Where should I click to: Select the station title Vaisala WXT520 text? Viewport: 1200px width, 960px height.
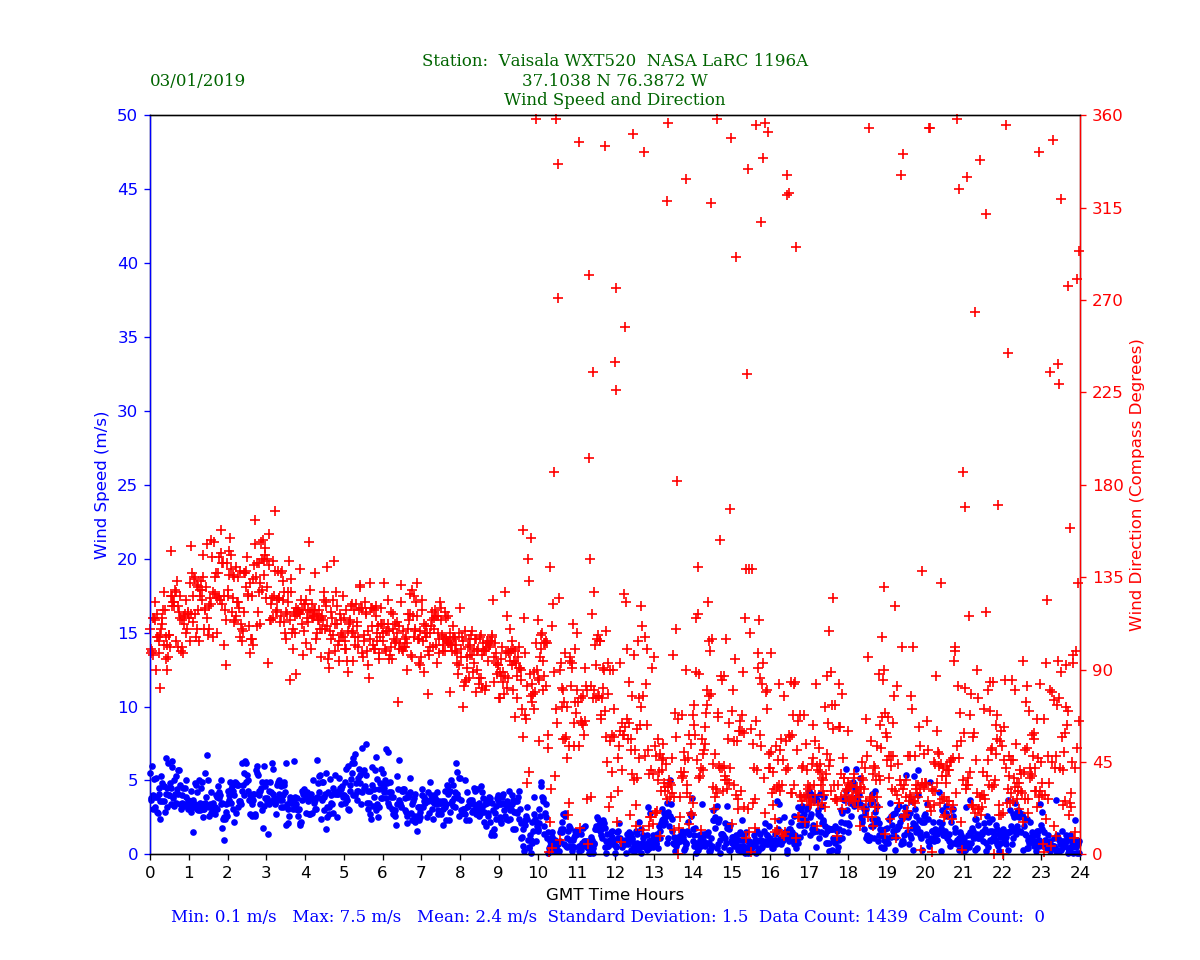[614, 61]
